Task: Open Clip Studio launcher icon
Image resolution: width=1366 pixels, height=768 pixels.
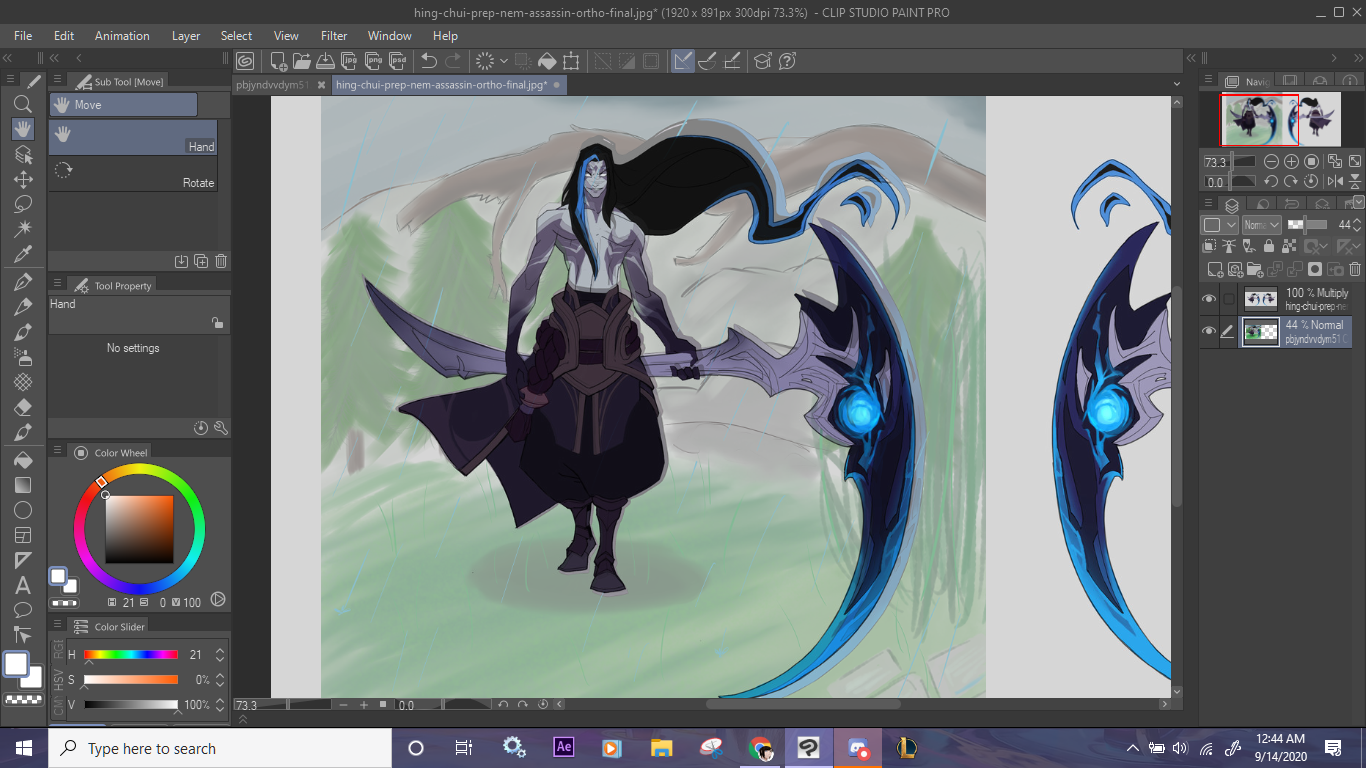Action: [245, 61]
